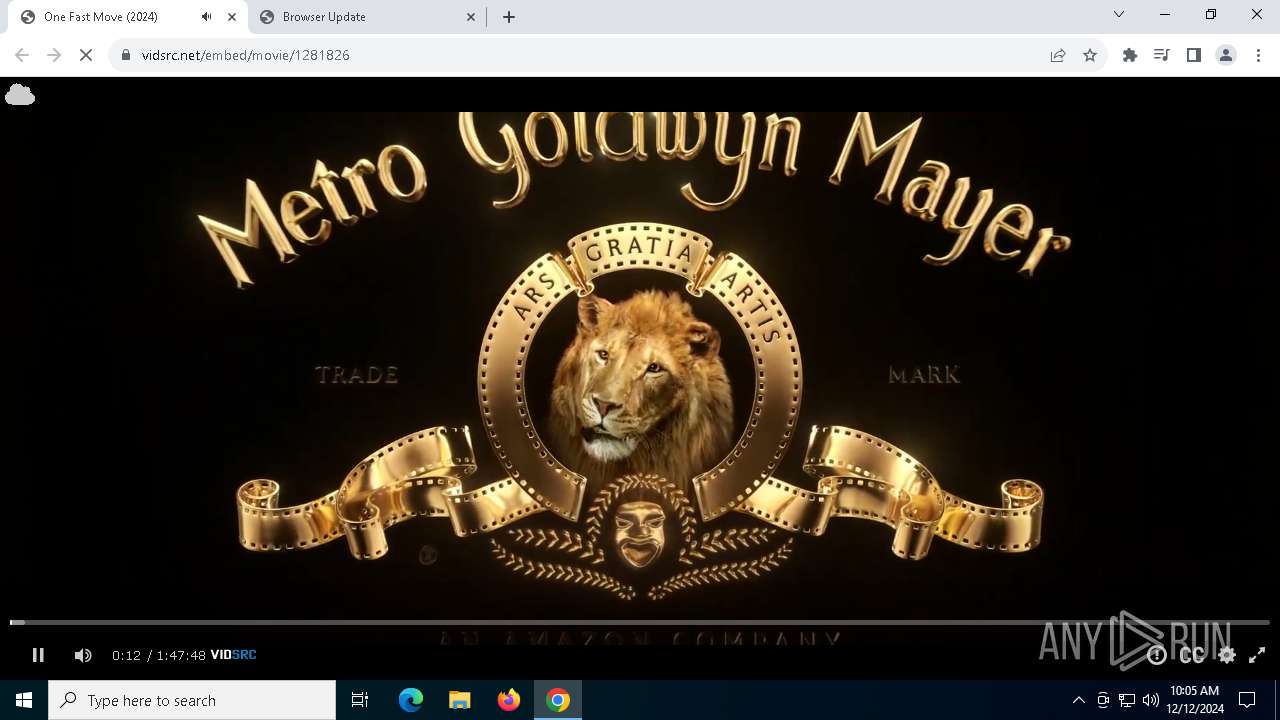The height and width of the screenshot is (720, 1280).
Task: Open Chrome profile avatar menu
Action: coord(1226,55)
